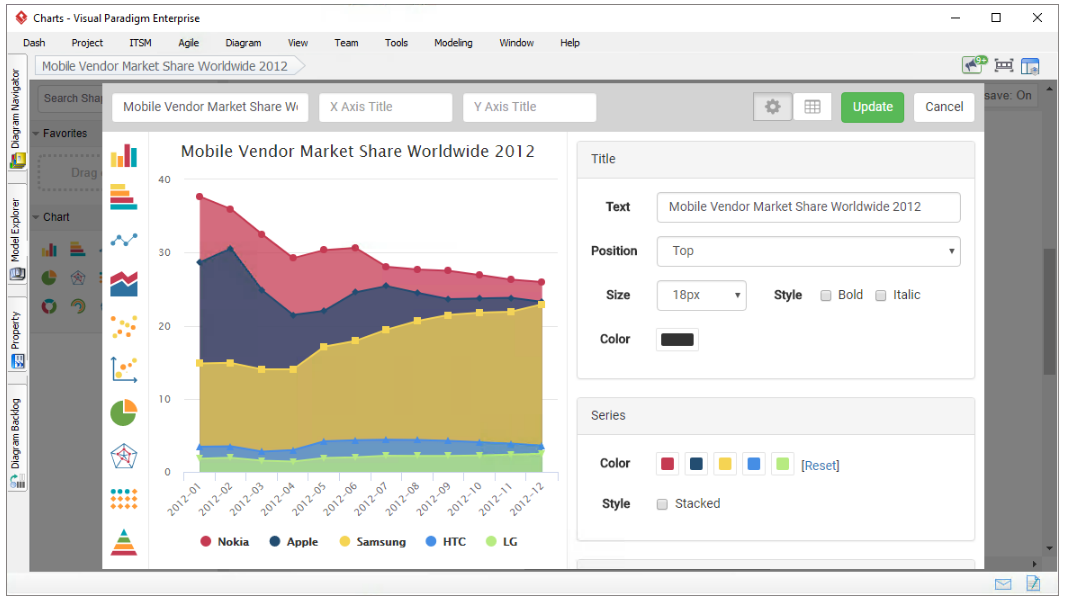Switch to the data table view icon
This screenshot has height=605, width=1066.
pos(812,107)
